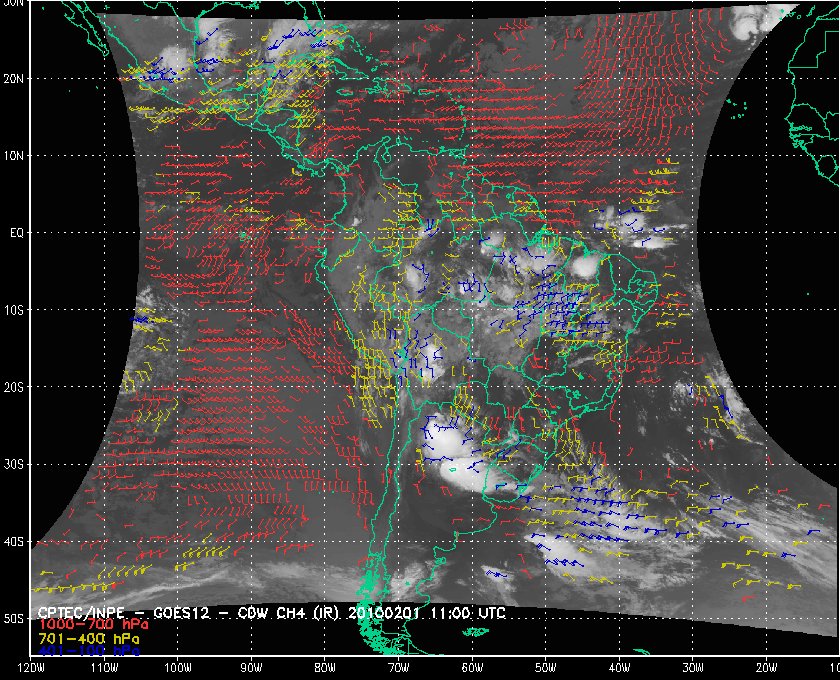Click the 10N latitude axis label

[x=16, y=155]
